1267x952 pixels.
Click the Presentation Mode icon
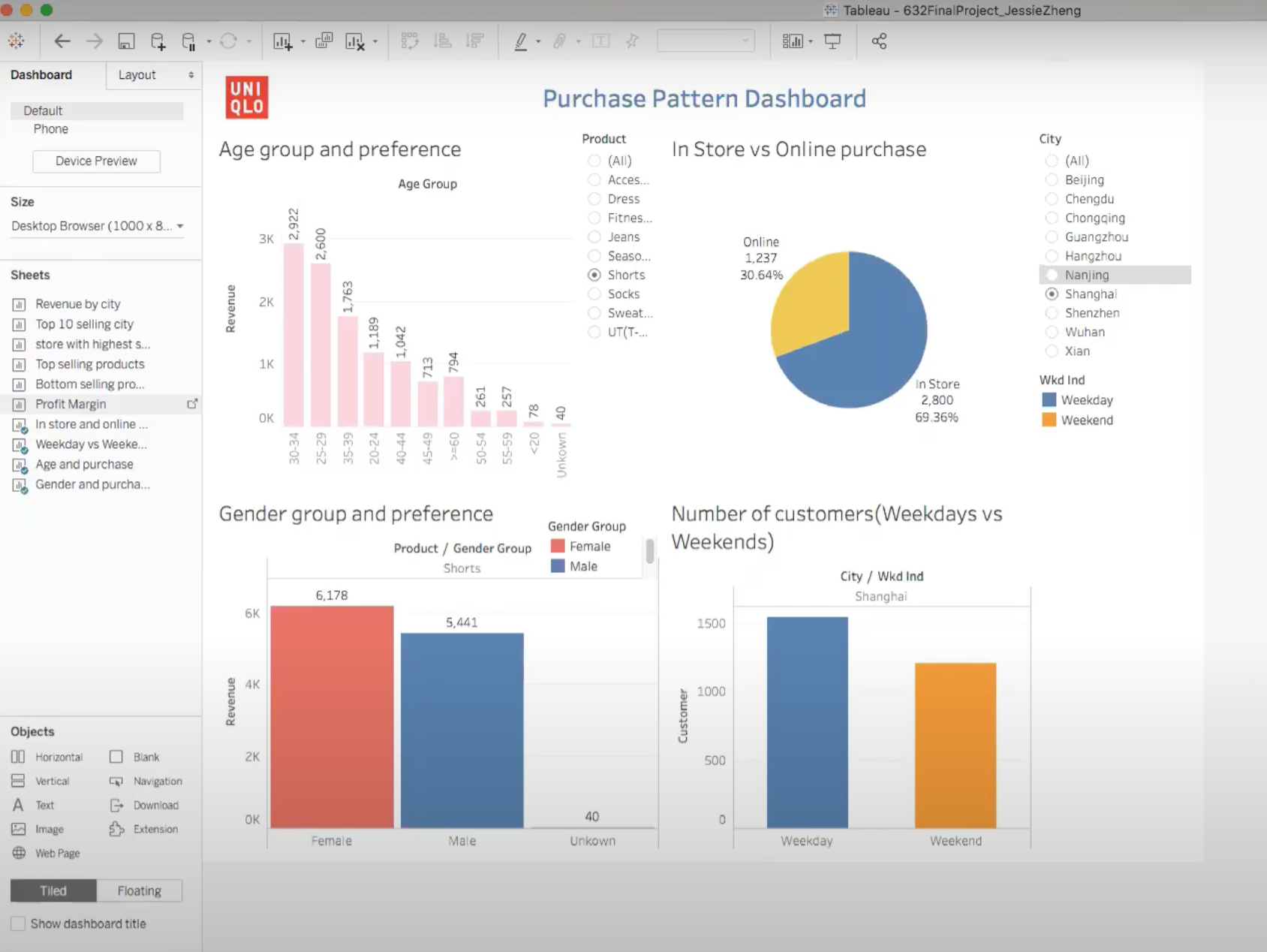coord(832,41)
